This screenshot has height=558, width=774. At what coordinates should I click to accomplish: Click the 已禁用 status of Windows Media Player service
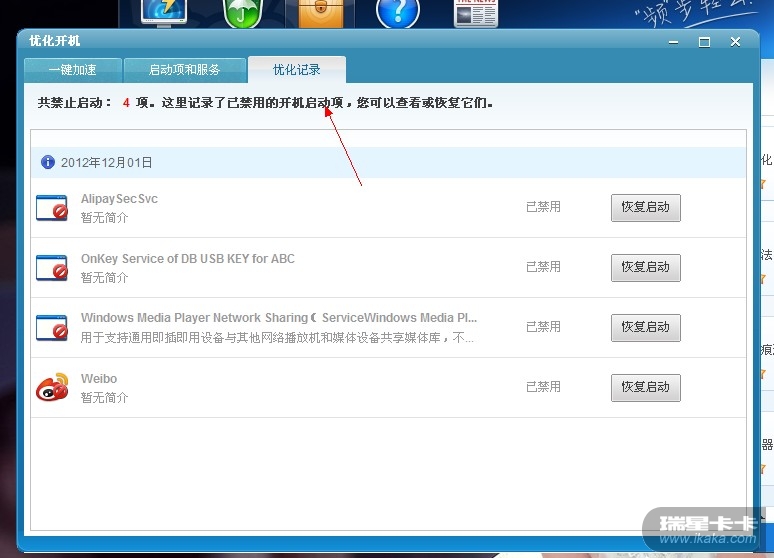pyautogui.click(x=543, y=327)
